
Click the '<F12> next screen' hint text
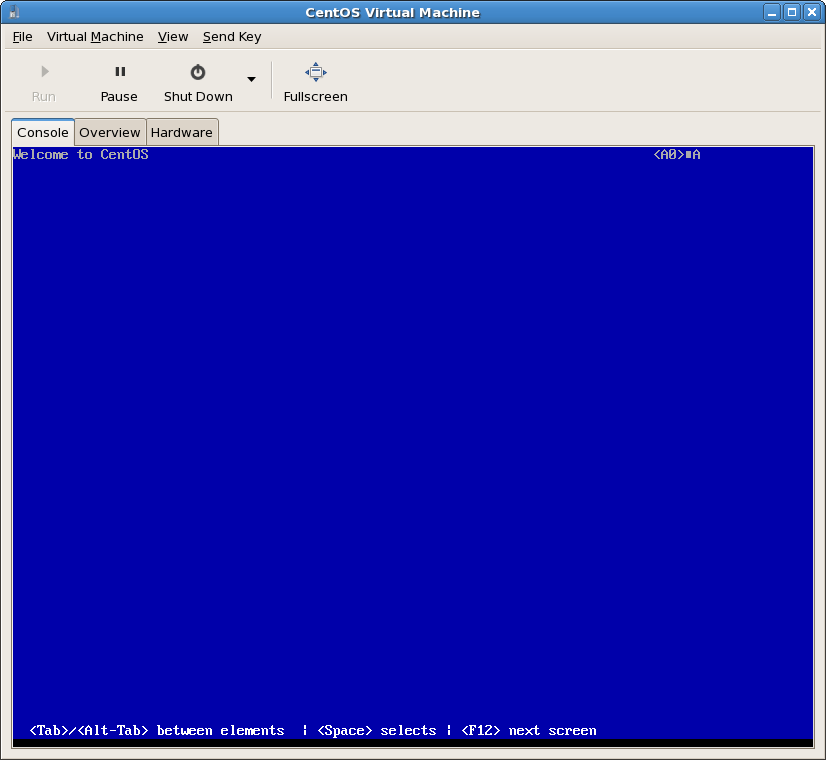point(529,731)
